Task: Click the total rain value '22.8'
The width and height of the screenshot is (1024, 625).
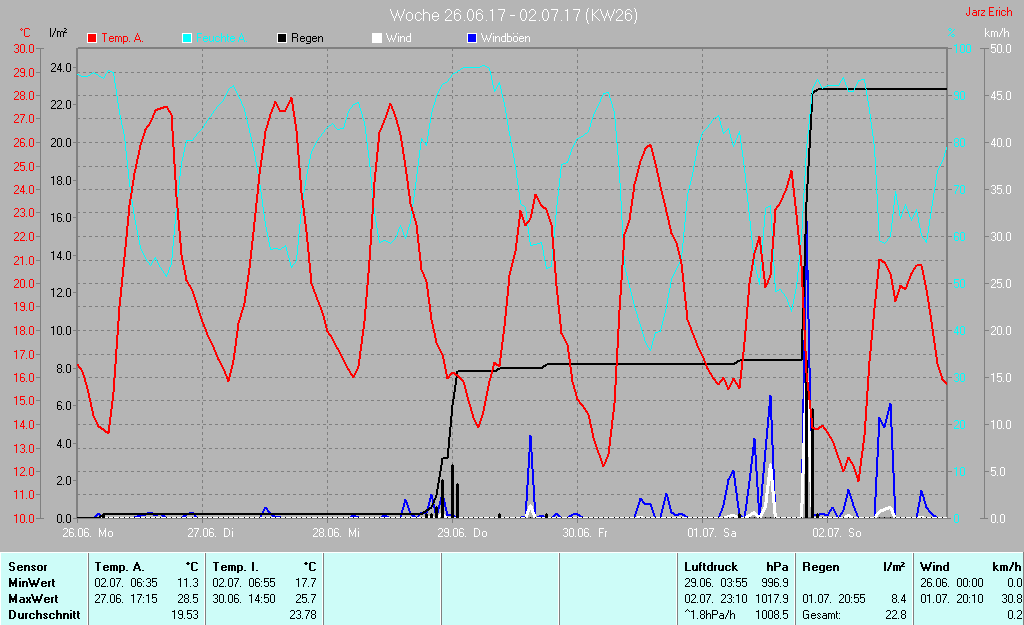Action: tap(895, 615)
